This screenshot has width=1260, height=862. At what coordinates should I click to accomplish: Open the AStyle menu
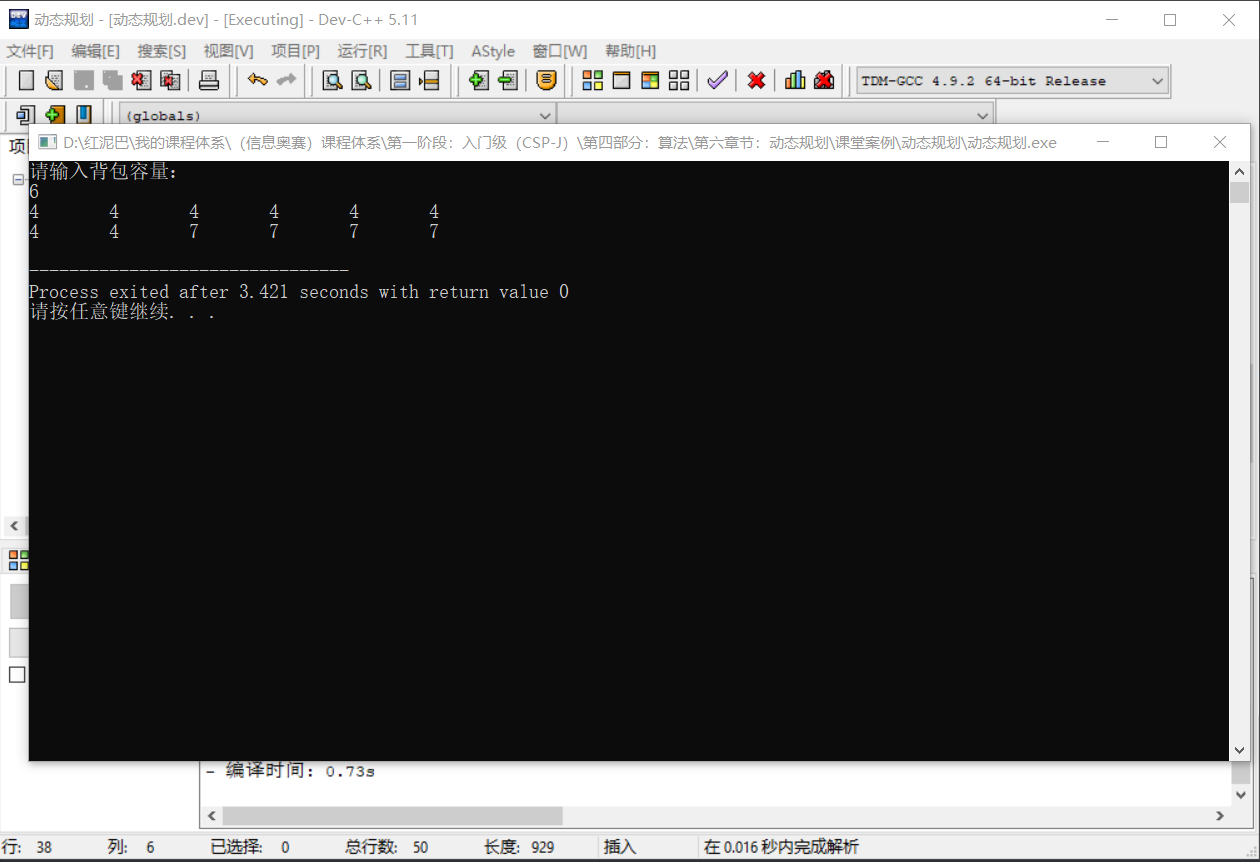coord(493,51)
